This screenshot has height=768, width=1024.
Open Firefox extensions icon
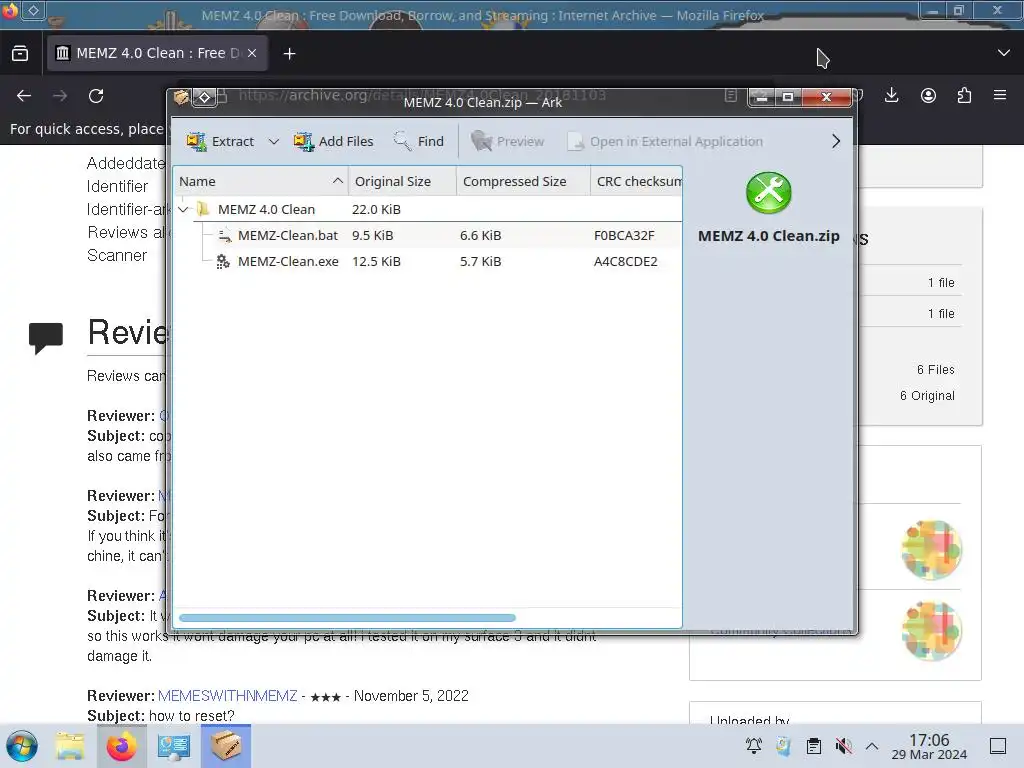click(x=964, y=96)
